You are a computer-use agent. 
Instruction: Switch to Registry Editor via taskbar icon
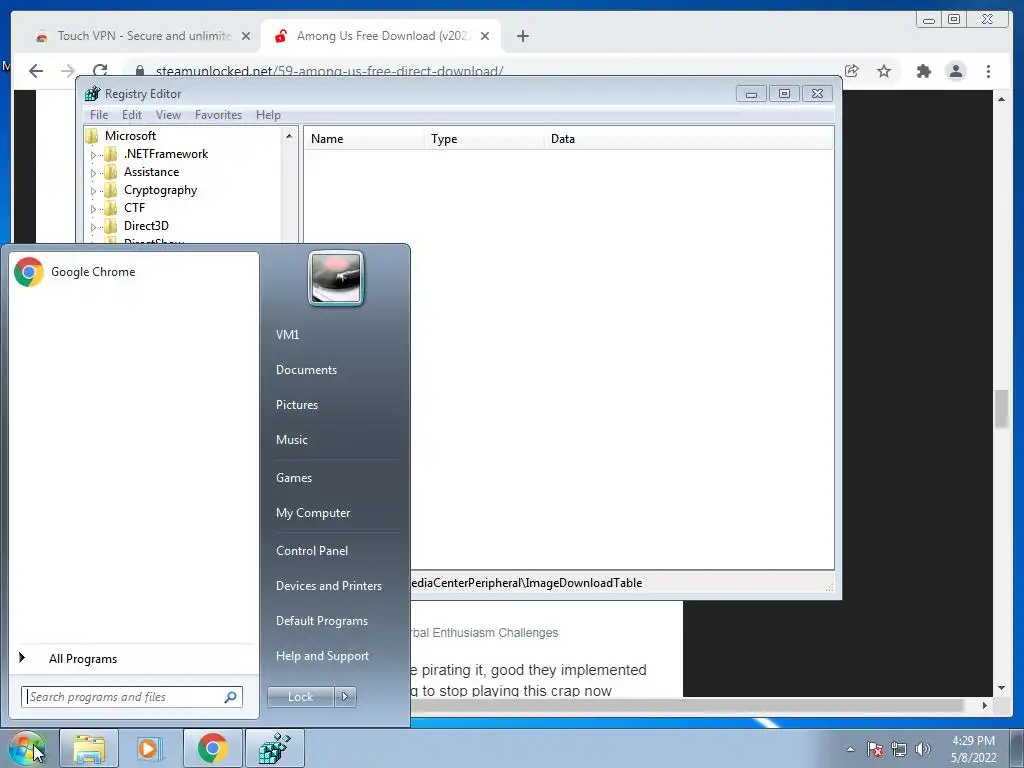(x=274, y=748)
